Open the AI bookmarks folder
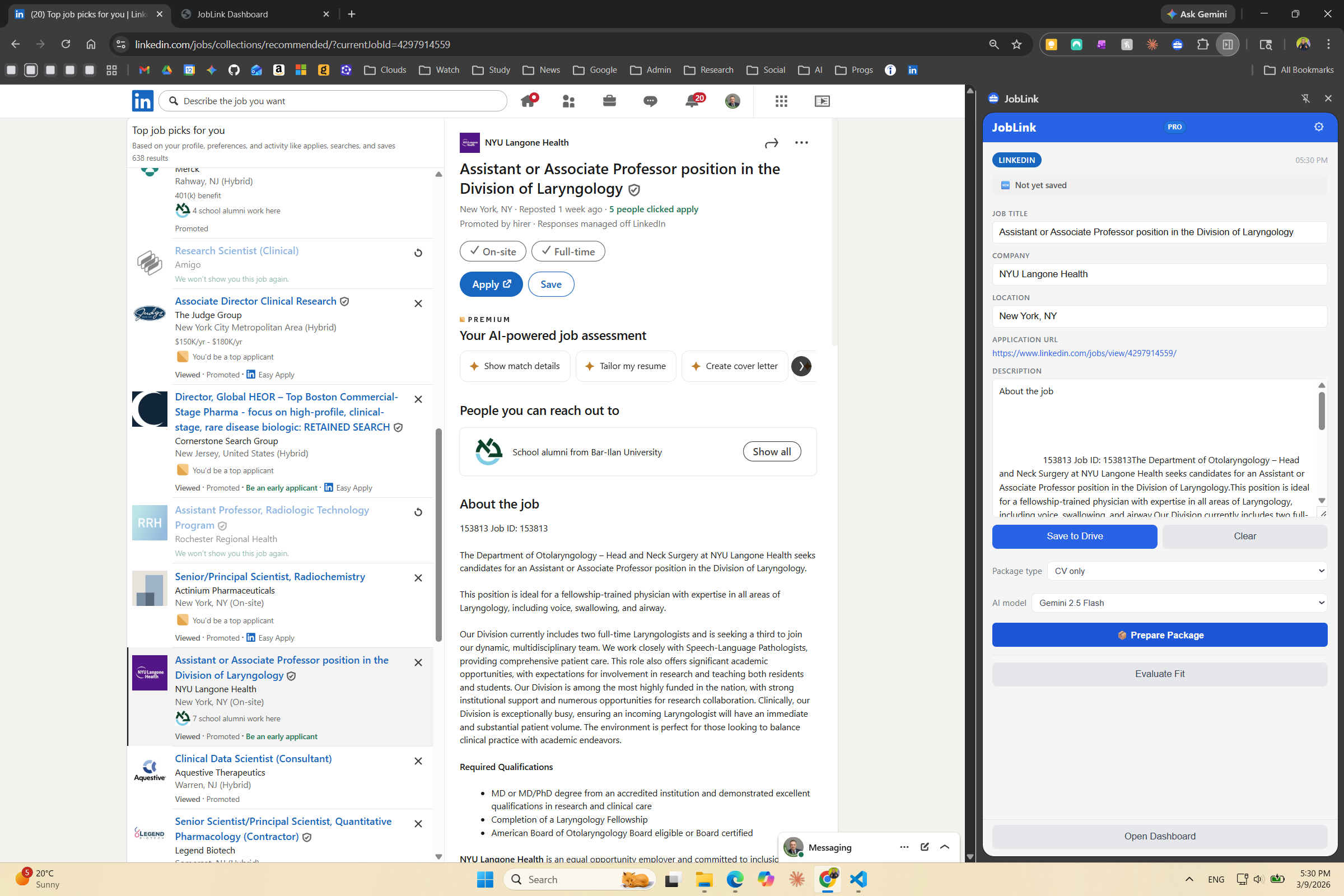 click(810, 69)
